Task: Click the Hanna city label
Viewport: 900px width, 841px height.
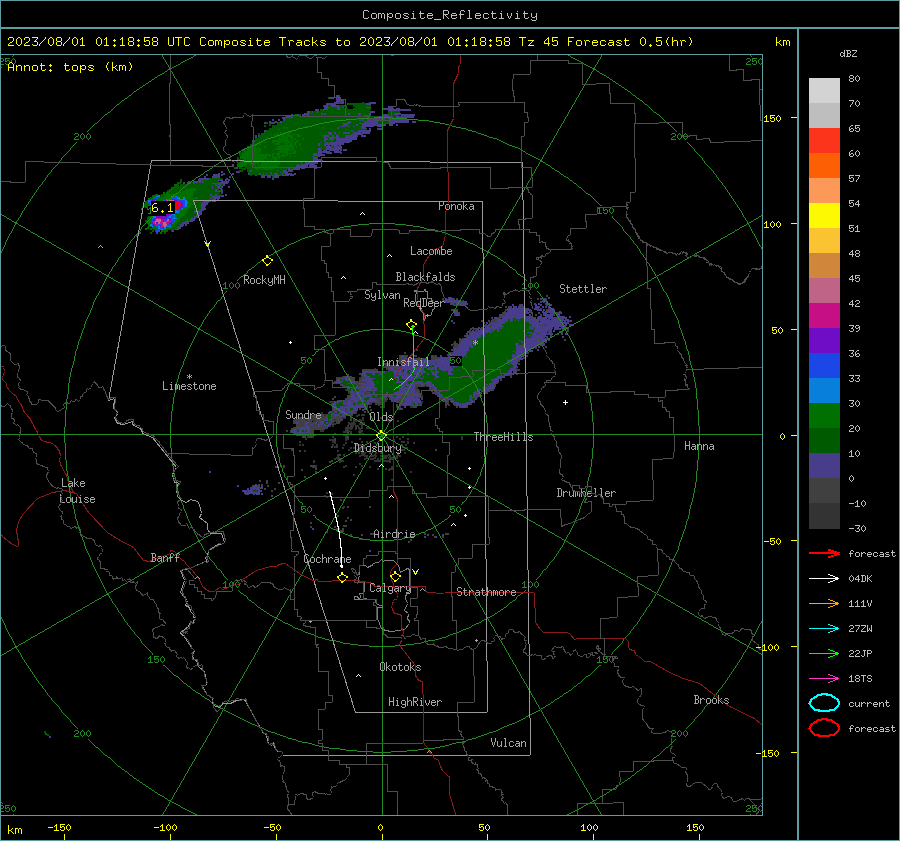Action: pyautogui.click(x=699, y=446)
